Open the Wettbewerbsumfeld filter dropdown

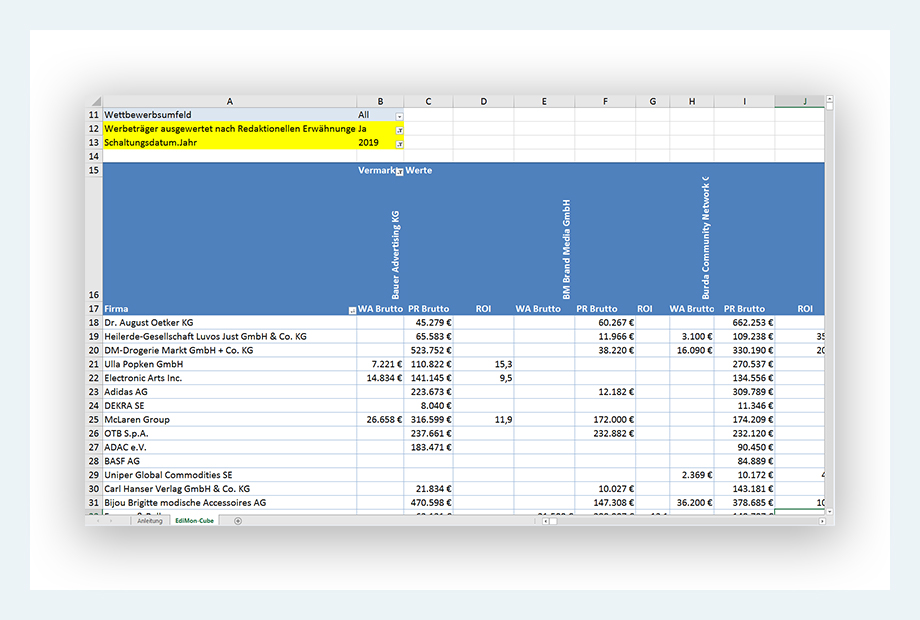(399, 116)
